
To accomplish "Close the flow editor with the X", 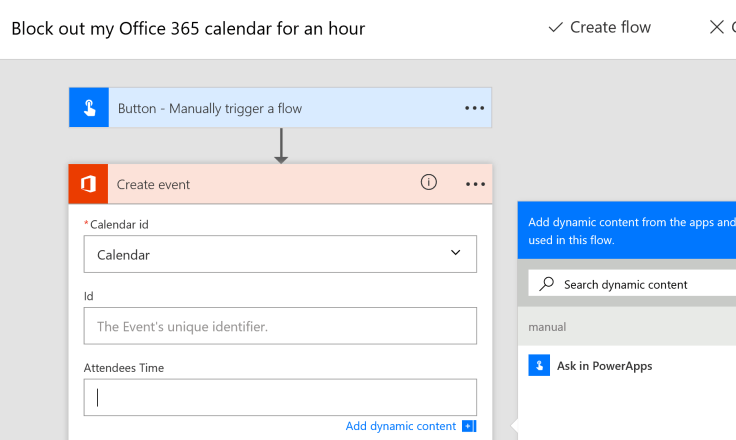I will coord(717,27).
